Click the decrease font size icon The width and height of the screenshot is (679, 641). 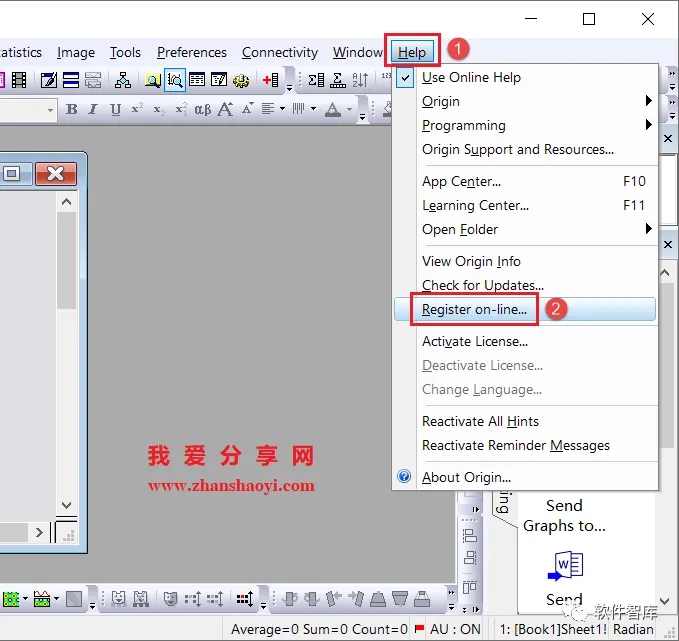[247, 108]
